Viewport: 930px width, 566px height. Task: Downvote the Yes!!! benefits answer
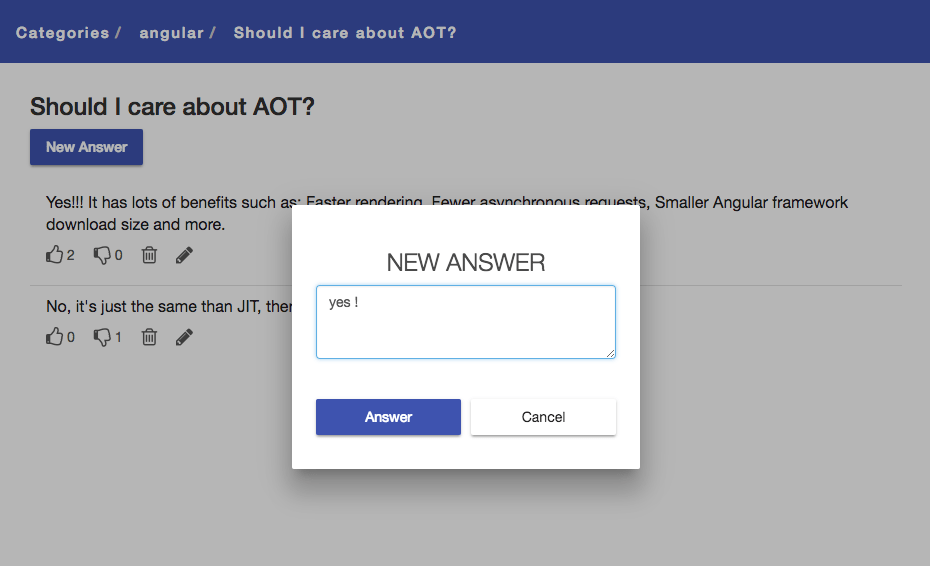coord(102,255)
